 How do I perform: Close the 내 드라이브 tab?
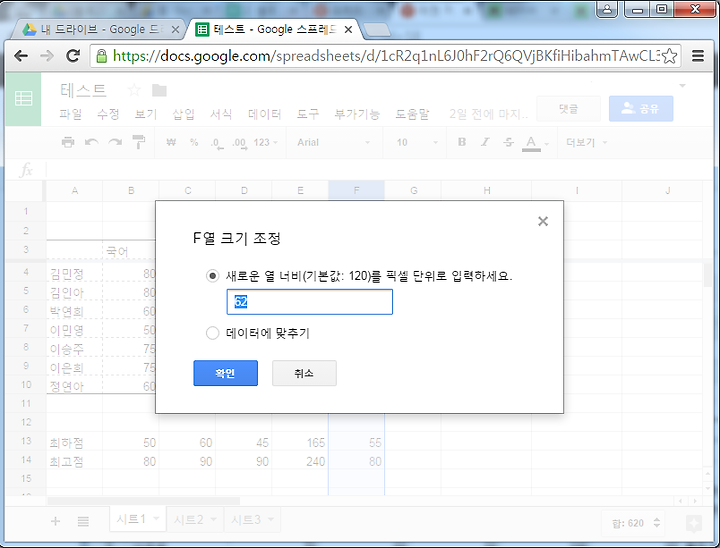pos(175,29)
